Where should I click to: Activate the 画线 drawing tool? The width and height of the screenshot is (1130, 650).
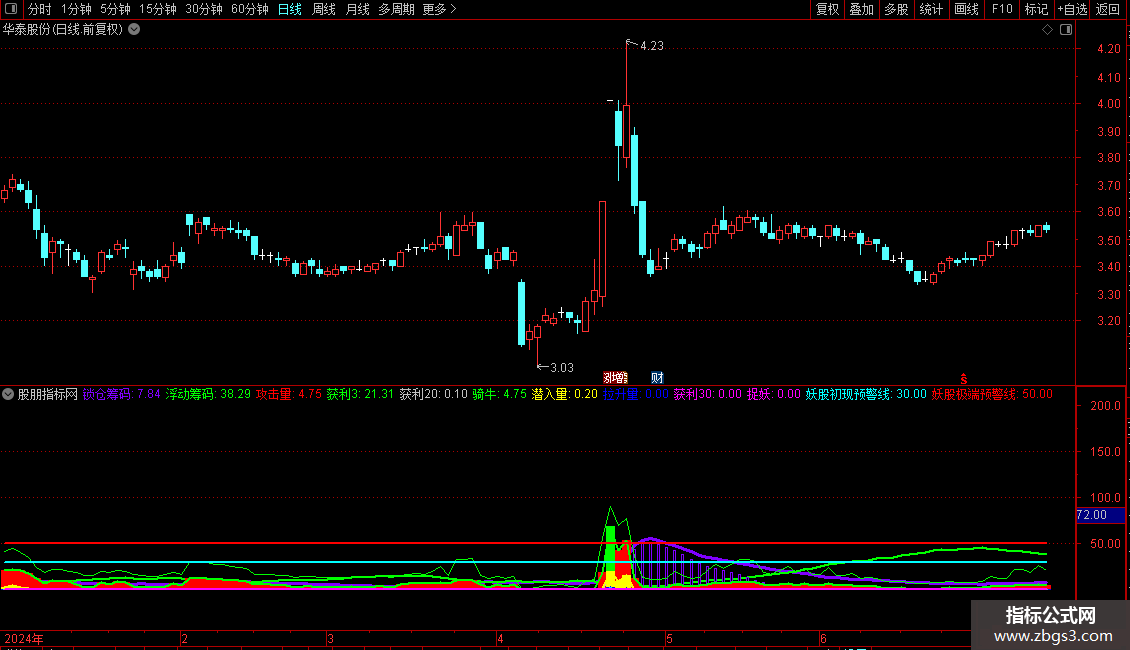point(966,9)
